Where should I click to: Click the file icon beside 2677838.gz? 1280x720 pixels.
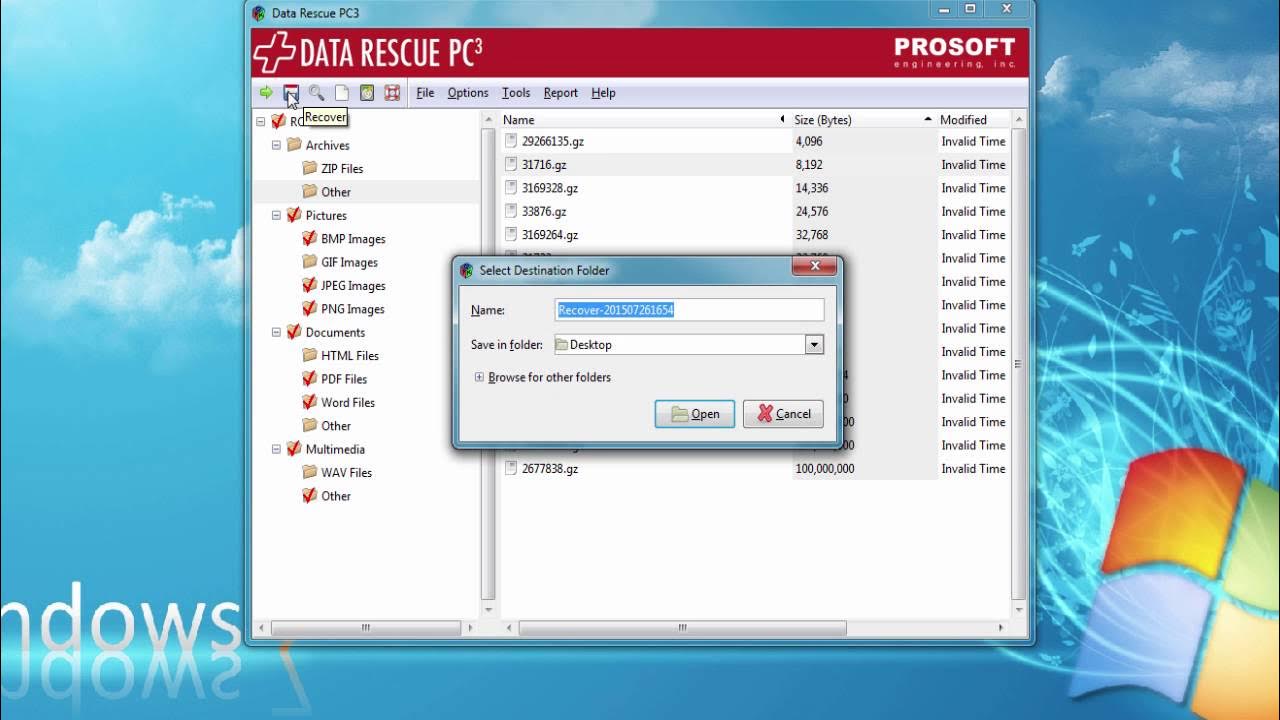[x=511, y=468]
